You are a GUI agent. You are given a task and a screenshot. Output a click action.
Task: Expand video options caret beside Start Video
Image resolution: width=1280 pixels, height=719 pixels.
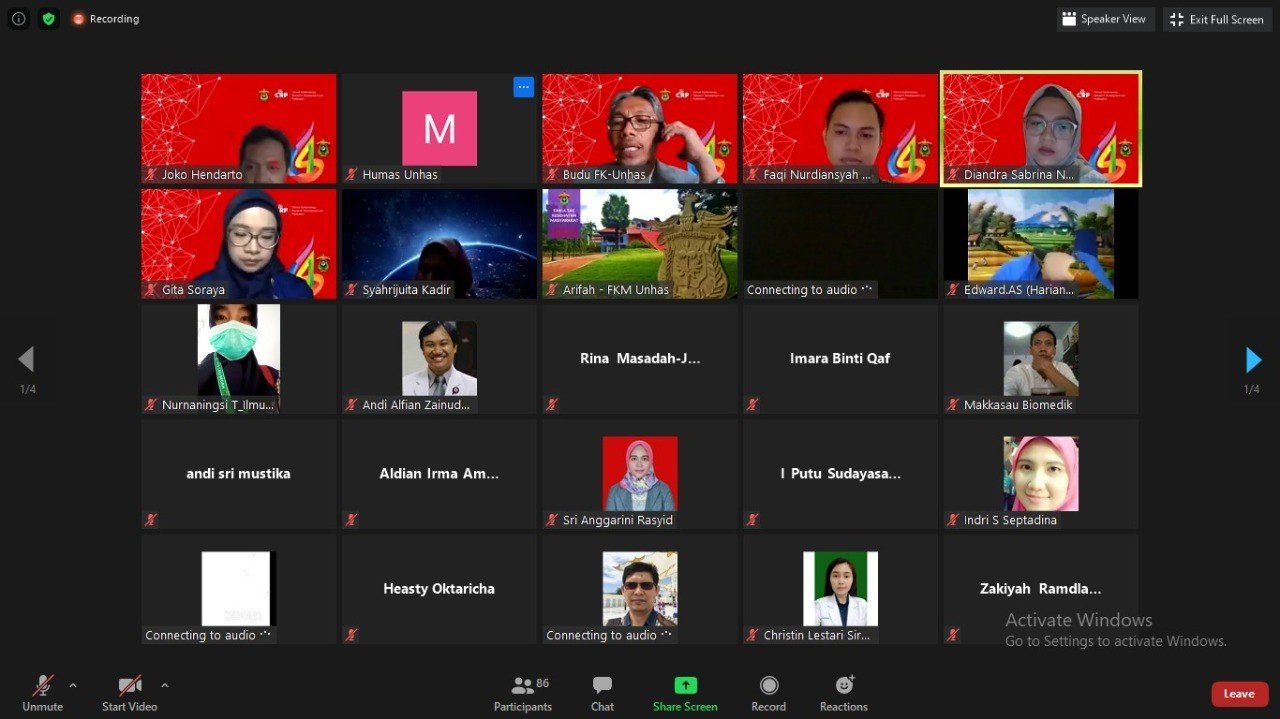point(165,685)
